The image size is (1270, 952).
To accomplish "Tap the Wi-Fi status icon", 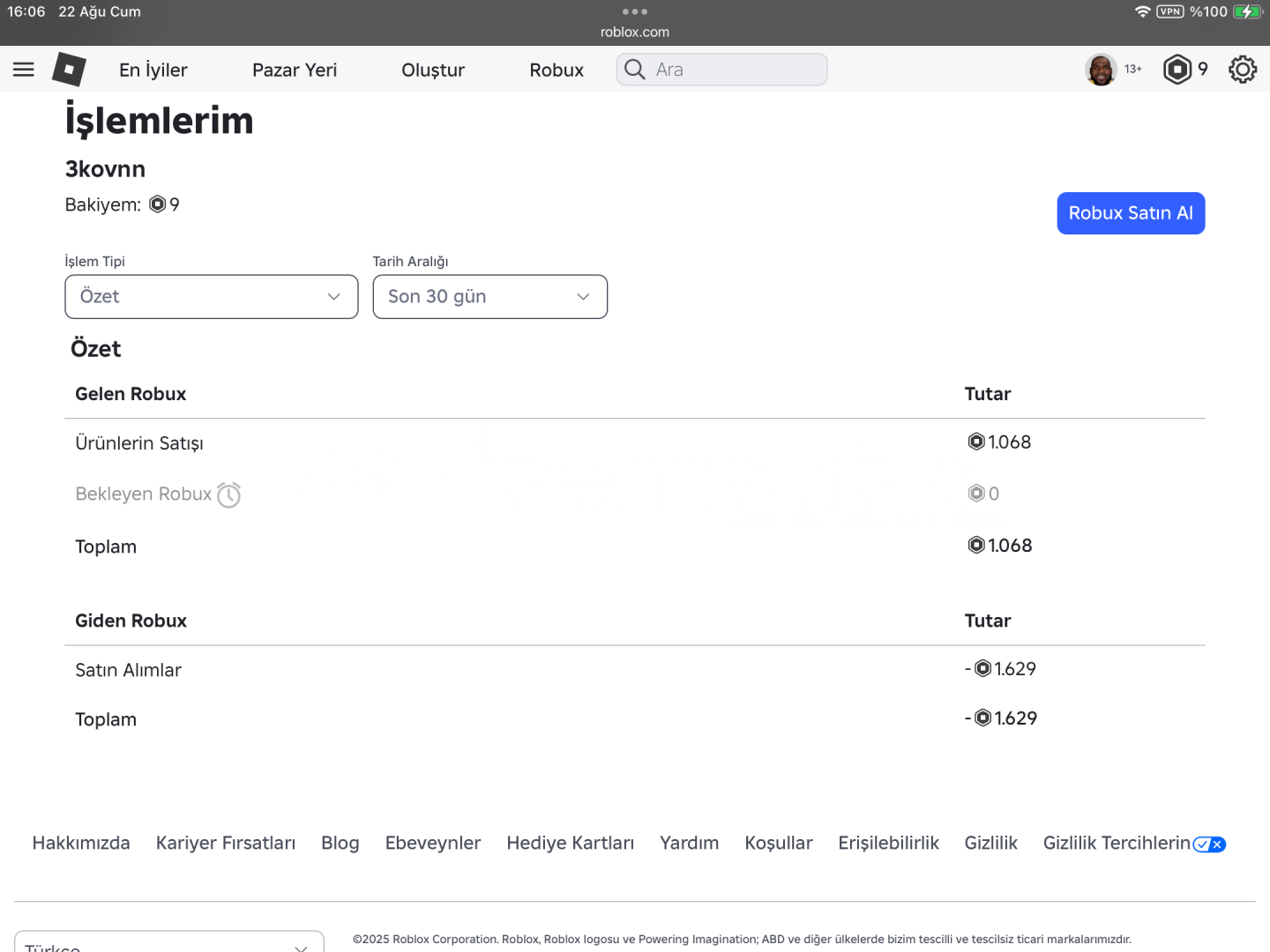I will pyautogui.click(x=1142, y=11).
